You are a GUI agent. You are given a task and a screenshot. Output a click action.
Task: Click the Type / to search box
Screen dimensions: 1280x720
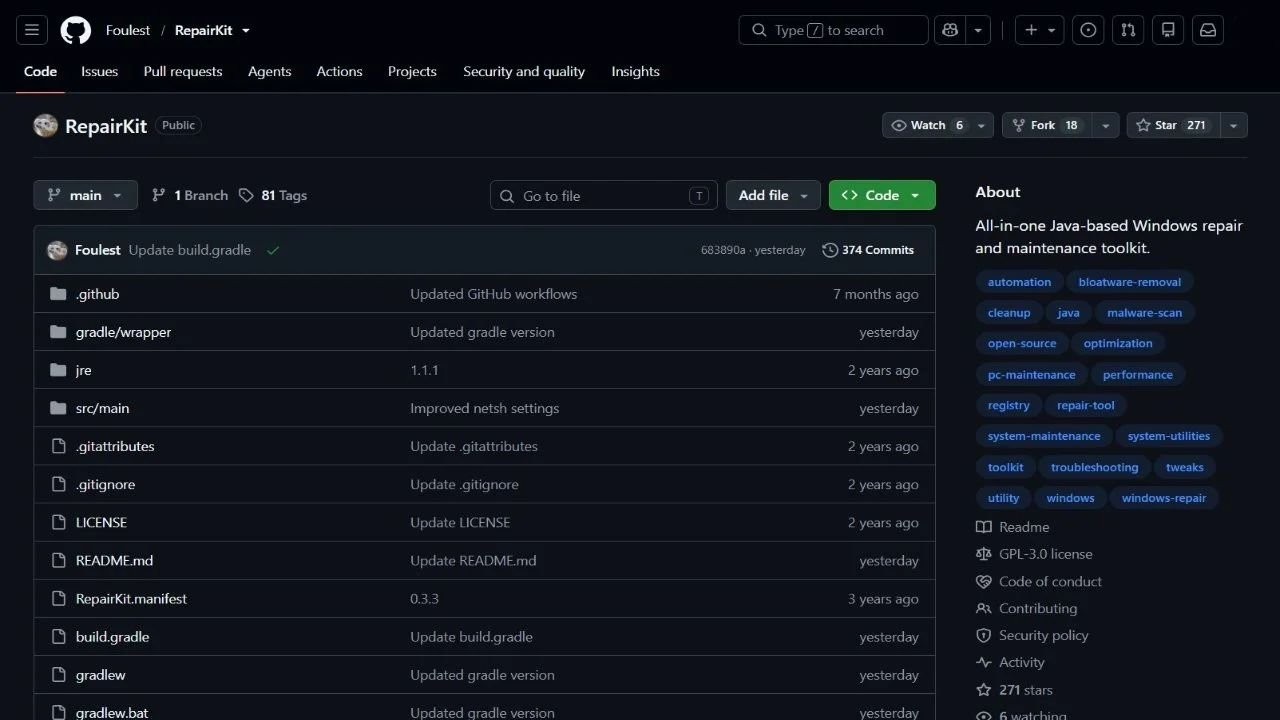tap(833, 30)
